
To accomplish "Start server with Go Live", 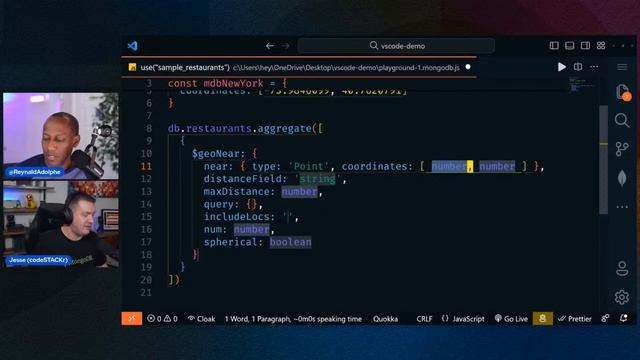I will click(511, 319).
